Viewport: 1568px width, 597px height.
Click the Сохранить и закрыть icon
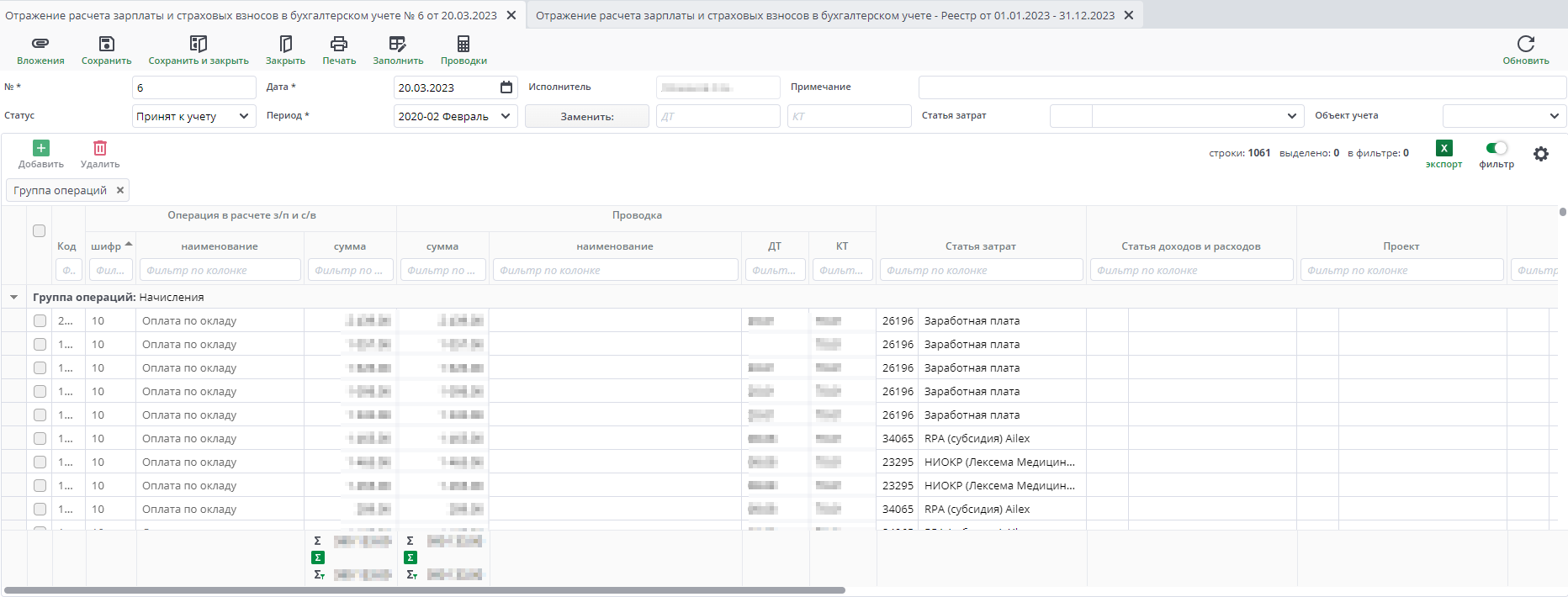pos(199,44)
